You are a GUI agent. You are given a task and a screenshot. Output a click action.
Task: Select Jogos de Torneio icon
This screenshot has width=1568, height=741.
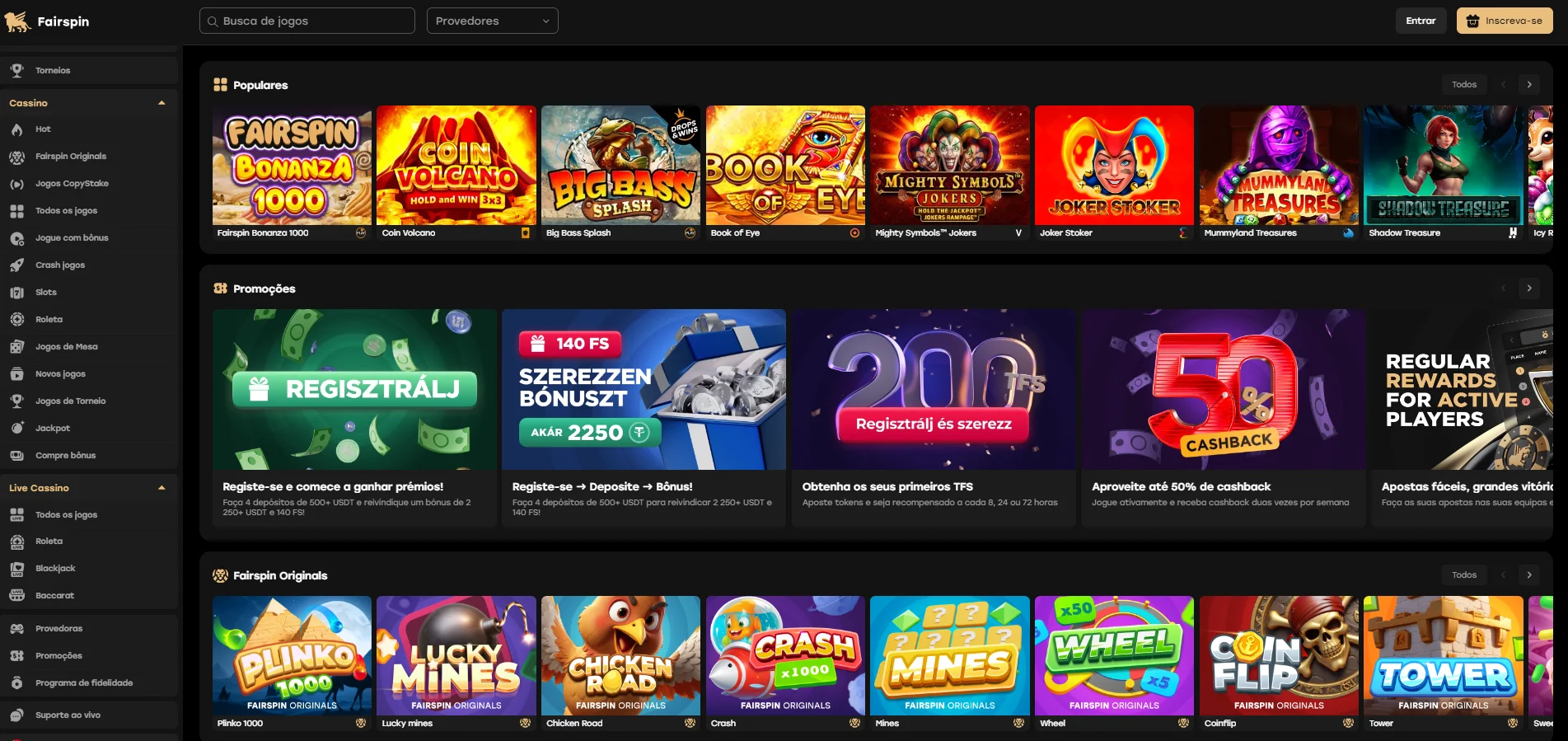tap(16, 401)
